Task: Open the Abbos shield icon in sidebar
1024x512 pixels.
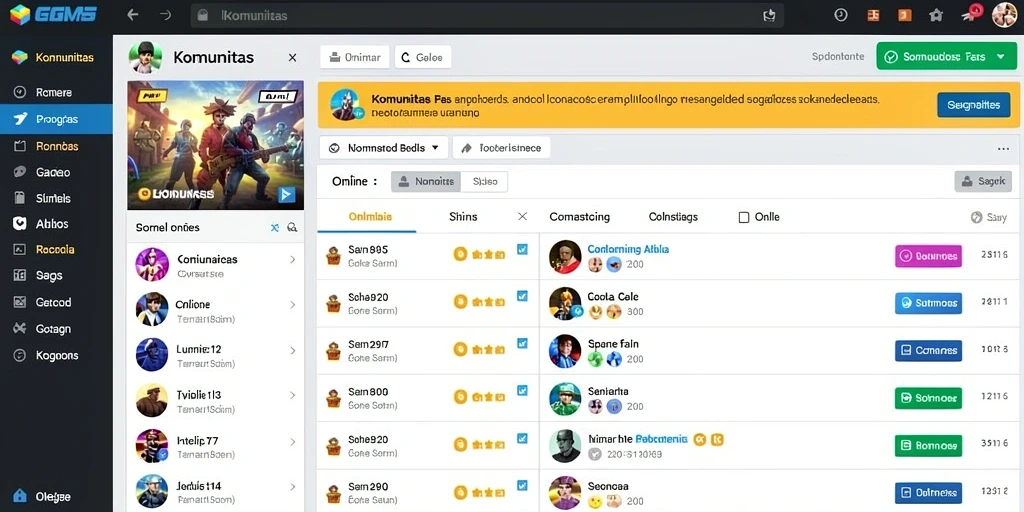Action: [x=20, y=223]
